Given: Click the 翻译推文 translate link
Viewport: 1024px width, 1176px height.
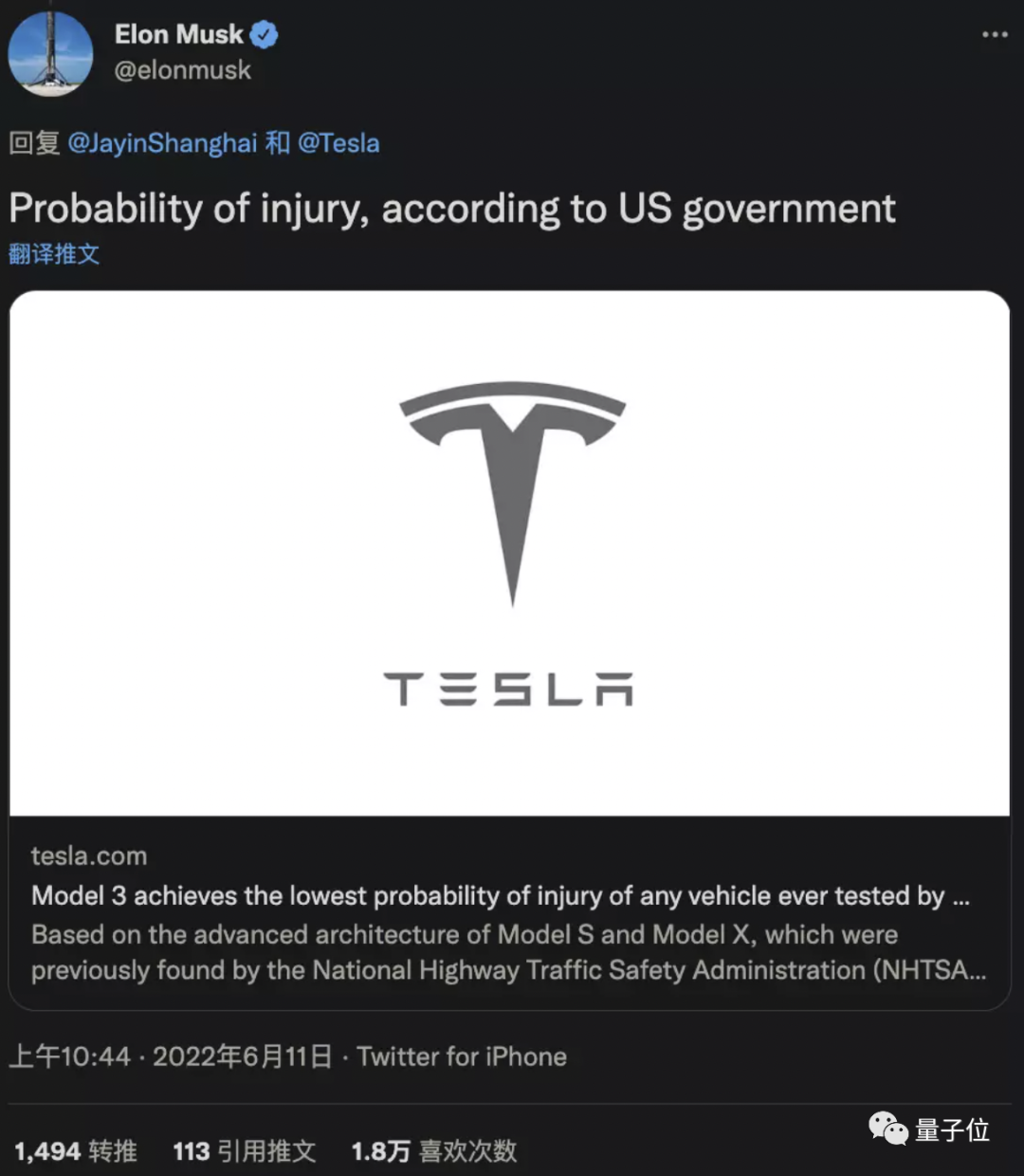Looking at the screenshot, I should tap(55, 254).
